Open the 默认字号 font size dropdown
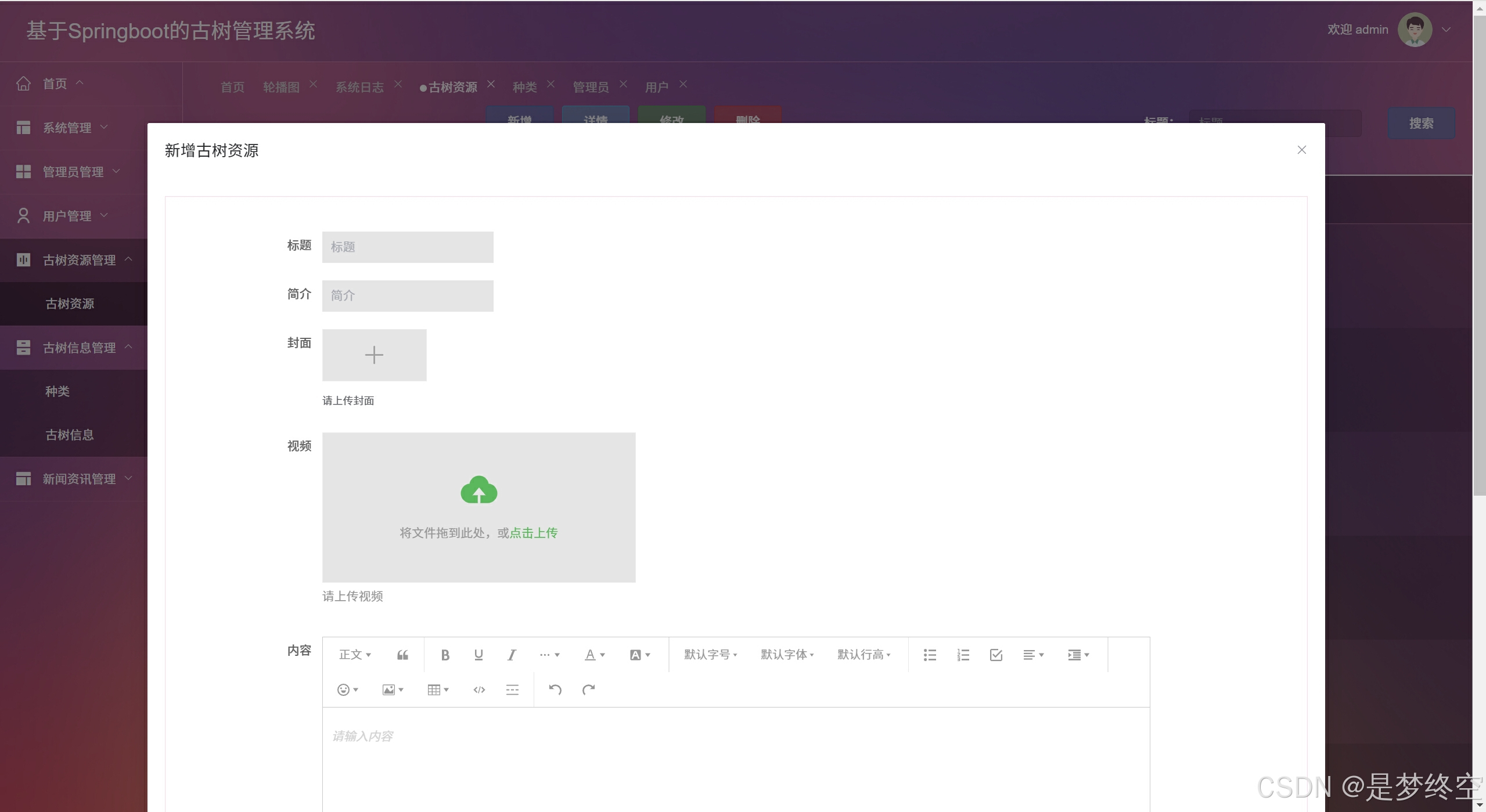 710,655
